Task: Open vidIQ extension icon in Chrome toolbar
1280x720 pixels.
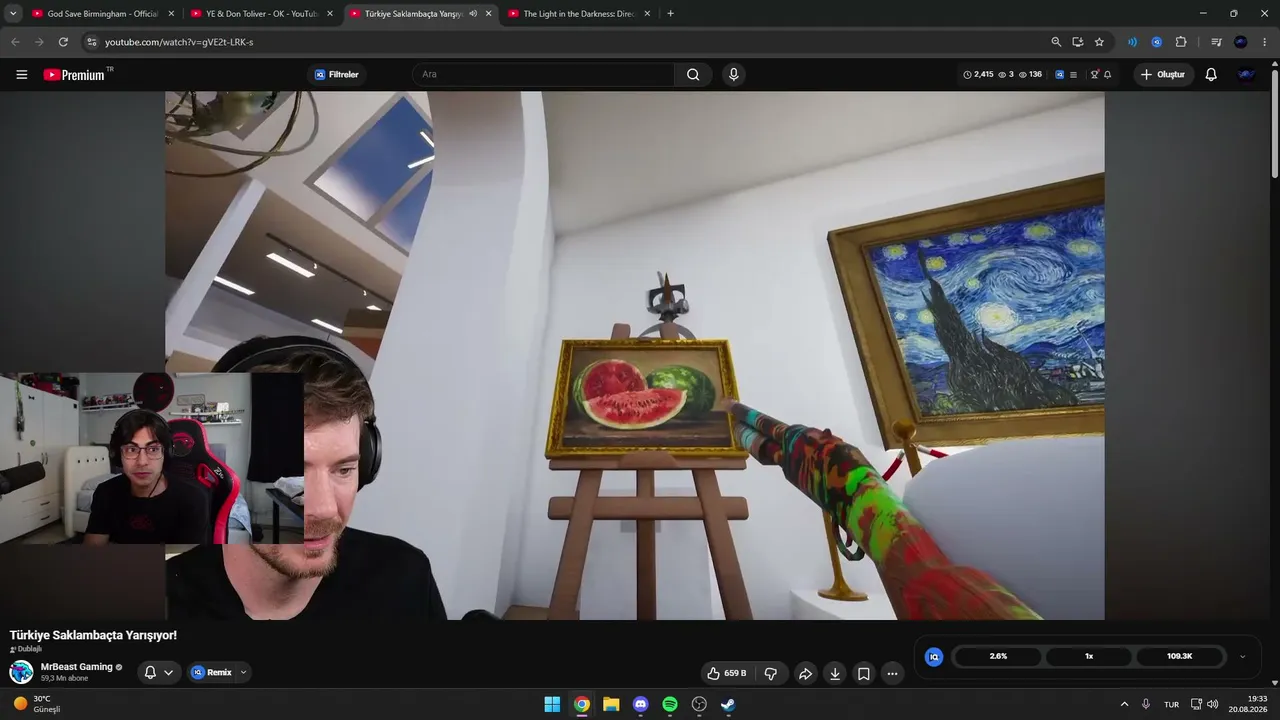Action: pos(1156,42)
